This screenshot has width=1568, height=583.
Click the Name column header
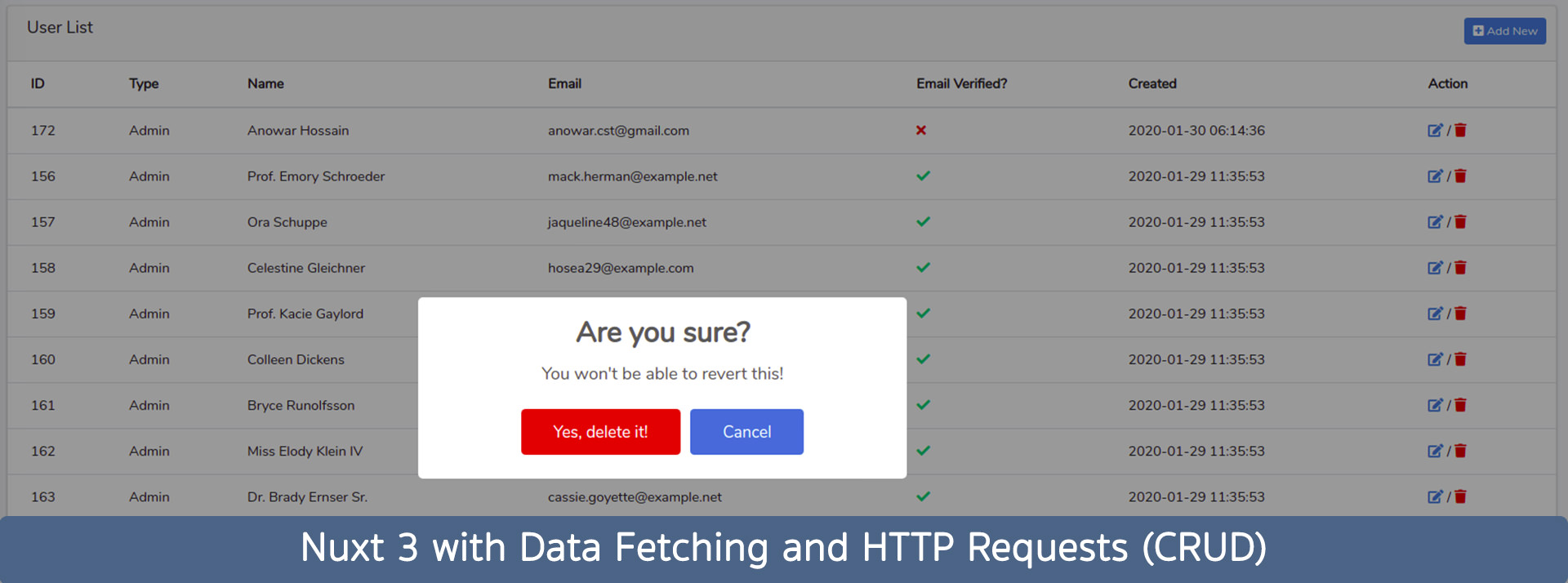click(x=265, y=83)
